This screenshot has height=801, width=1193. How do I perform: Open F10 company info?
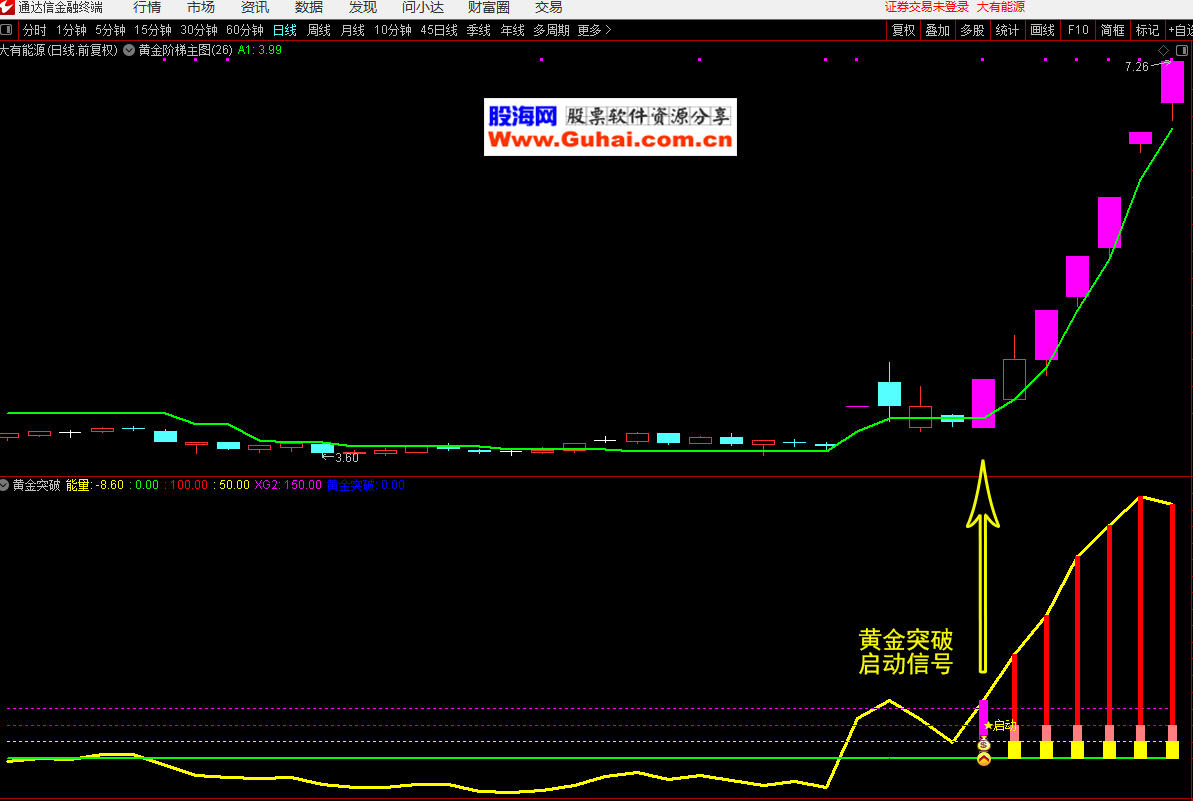(1077, 30)
